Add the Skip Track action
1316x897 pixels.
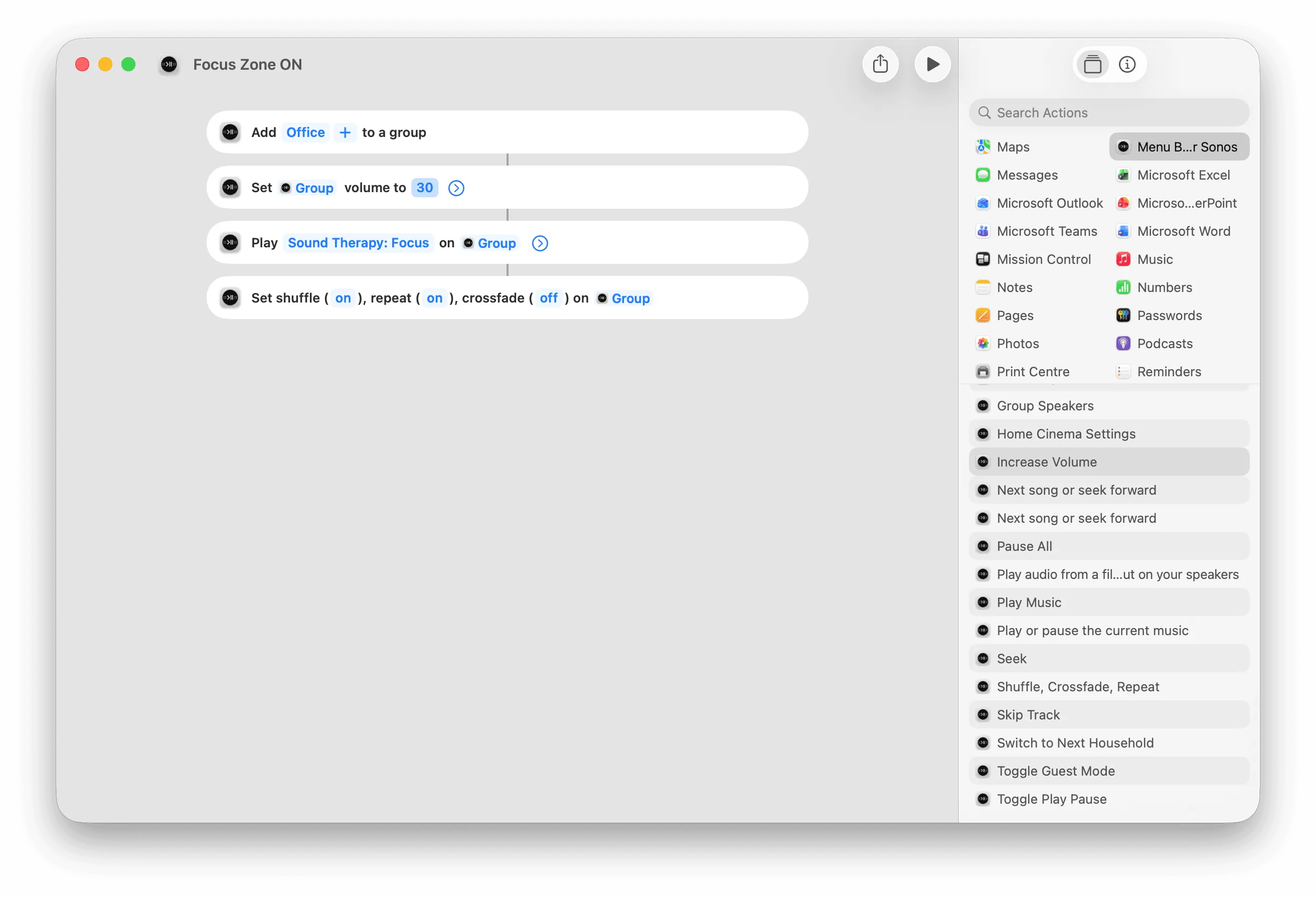tap(1109, 715)
